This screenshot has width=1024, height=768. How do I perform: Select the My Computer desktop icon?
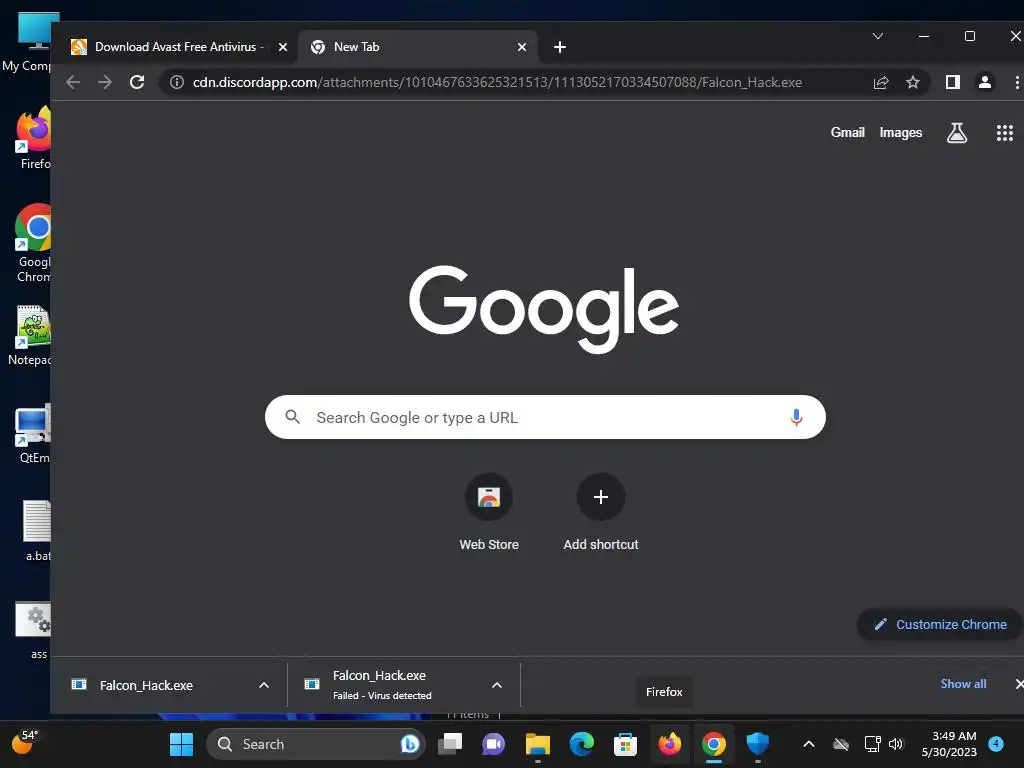[x=27, y=41]
